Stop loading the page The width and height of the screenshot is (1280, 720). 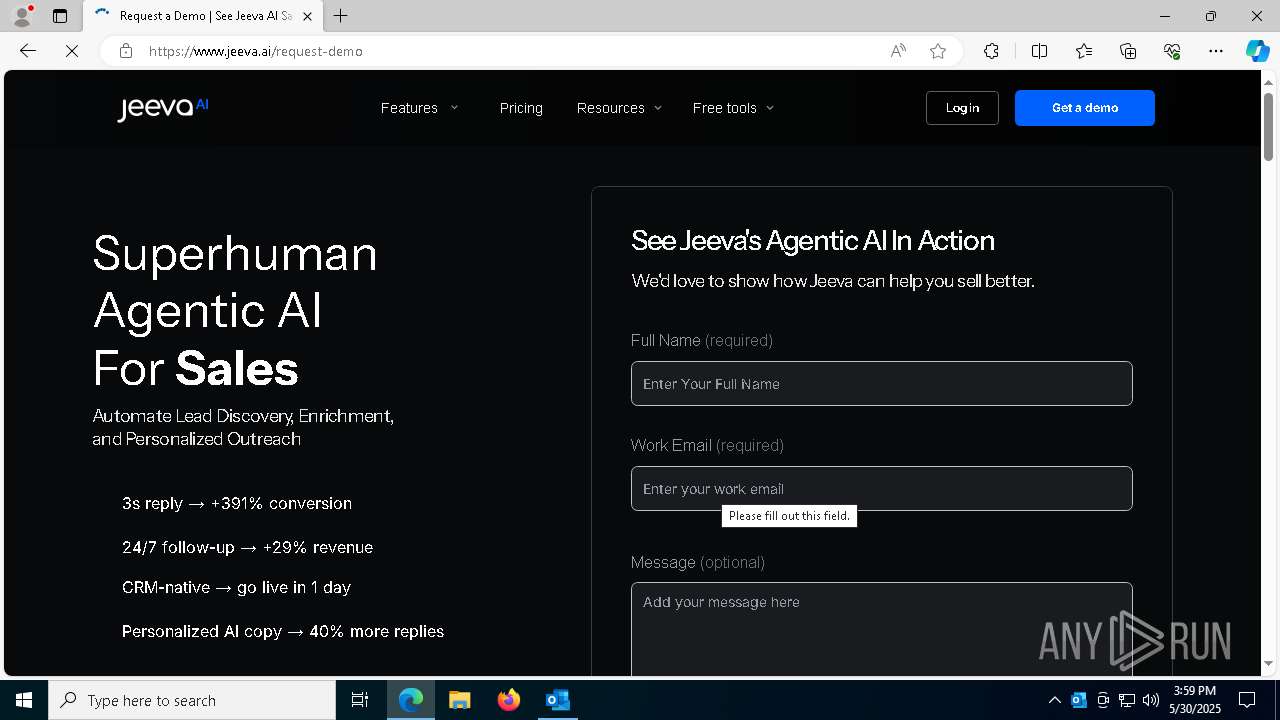pyautogui.click(x=72, y=51)
